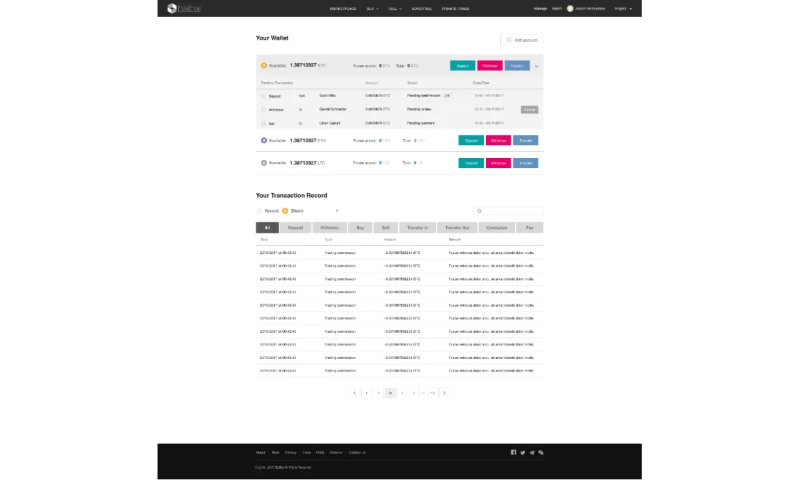Open the baibai logo home link
Viewport: 800px width, 480px height.
click(184, 9)
